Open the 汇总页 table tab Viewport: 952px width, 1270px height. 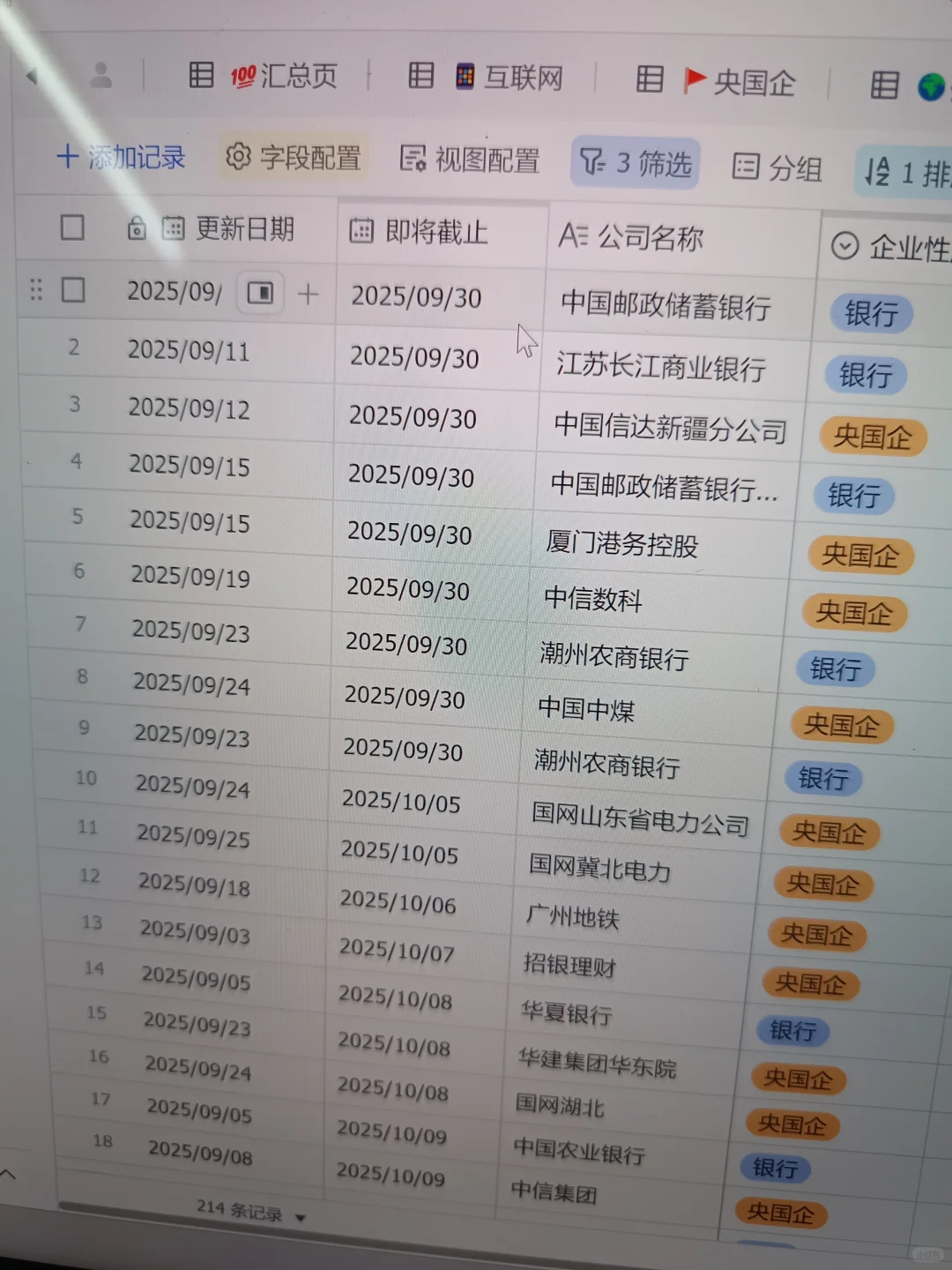coord(264,76)
